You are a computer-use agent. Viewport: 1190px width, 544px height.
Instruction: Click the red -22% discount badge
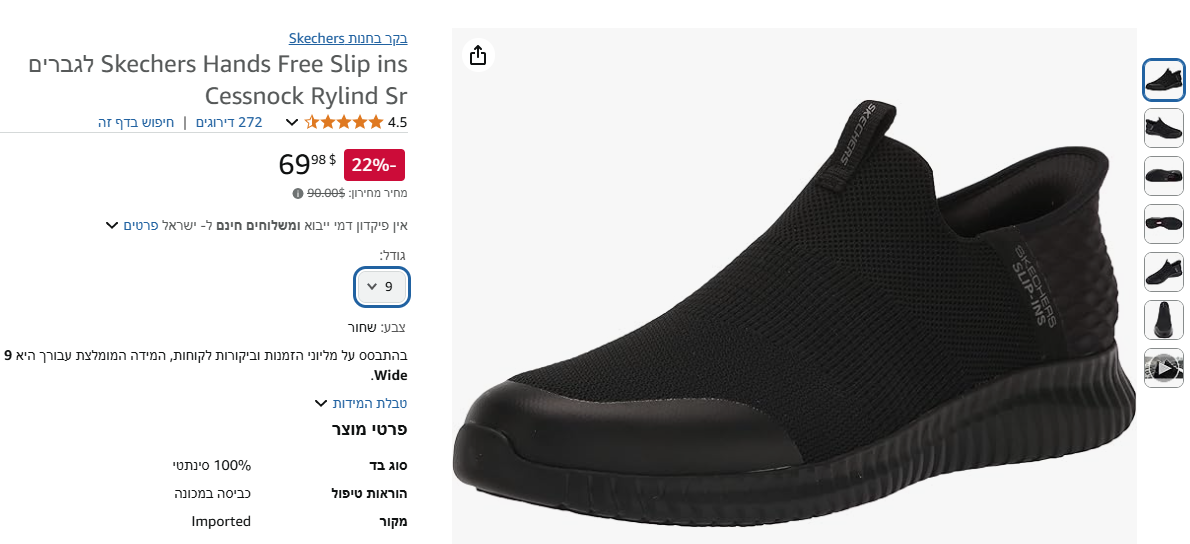click(x=374, y=165)
